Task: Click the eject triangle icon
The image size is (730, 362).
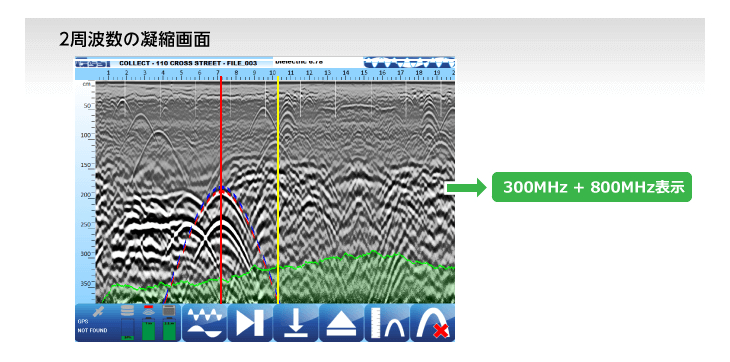Action: [x=341, y=323]
